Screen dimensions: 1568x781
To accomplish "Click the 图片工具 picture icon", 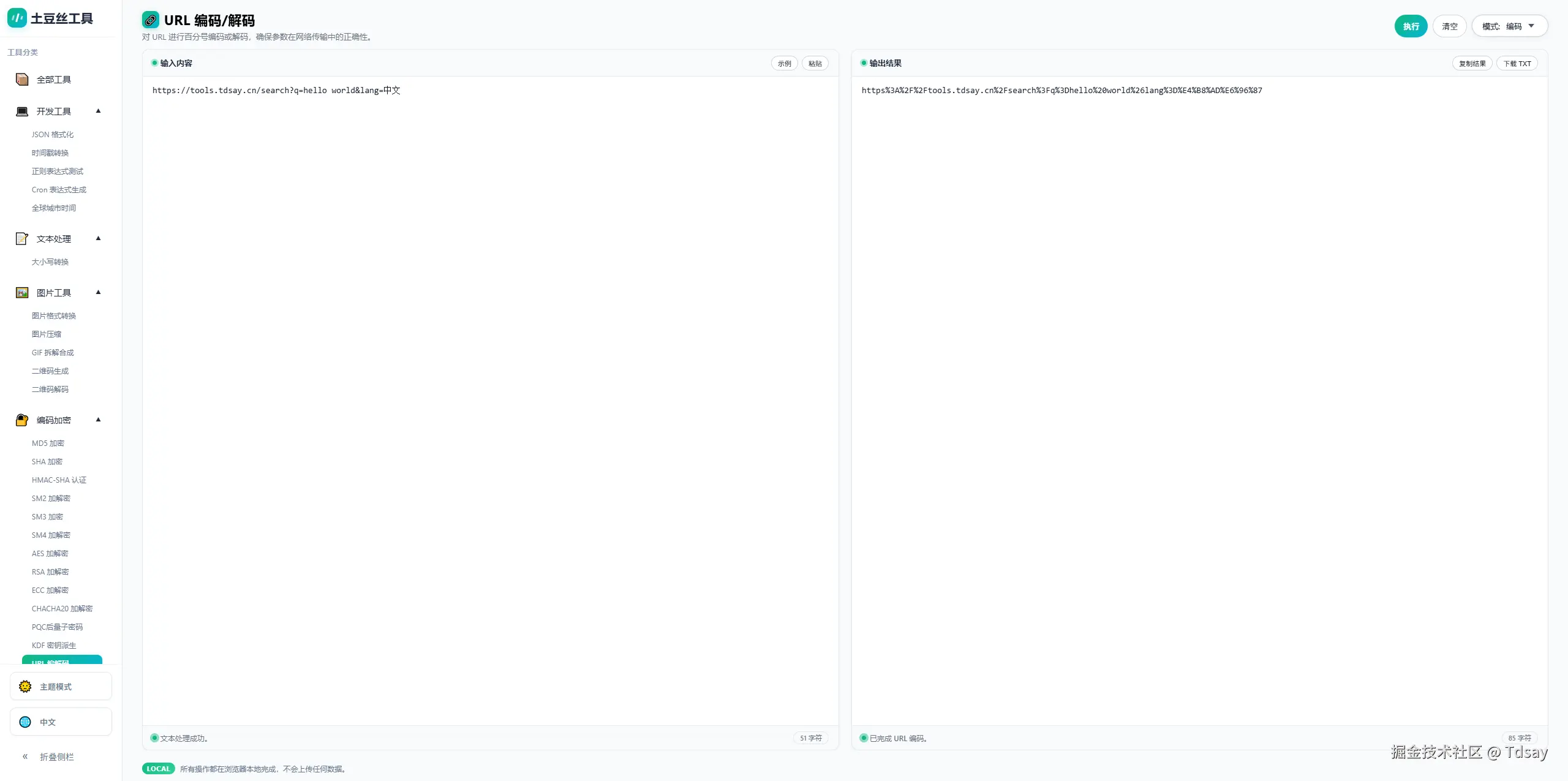I will click(22, 293).
